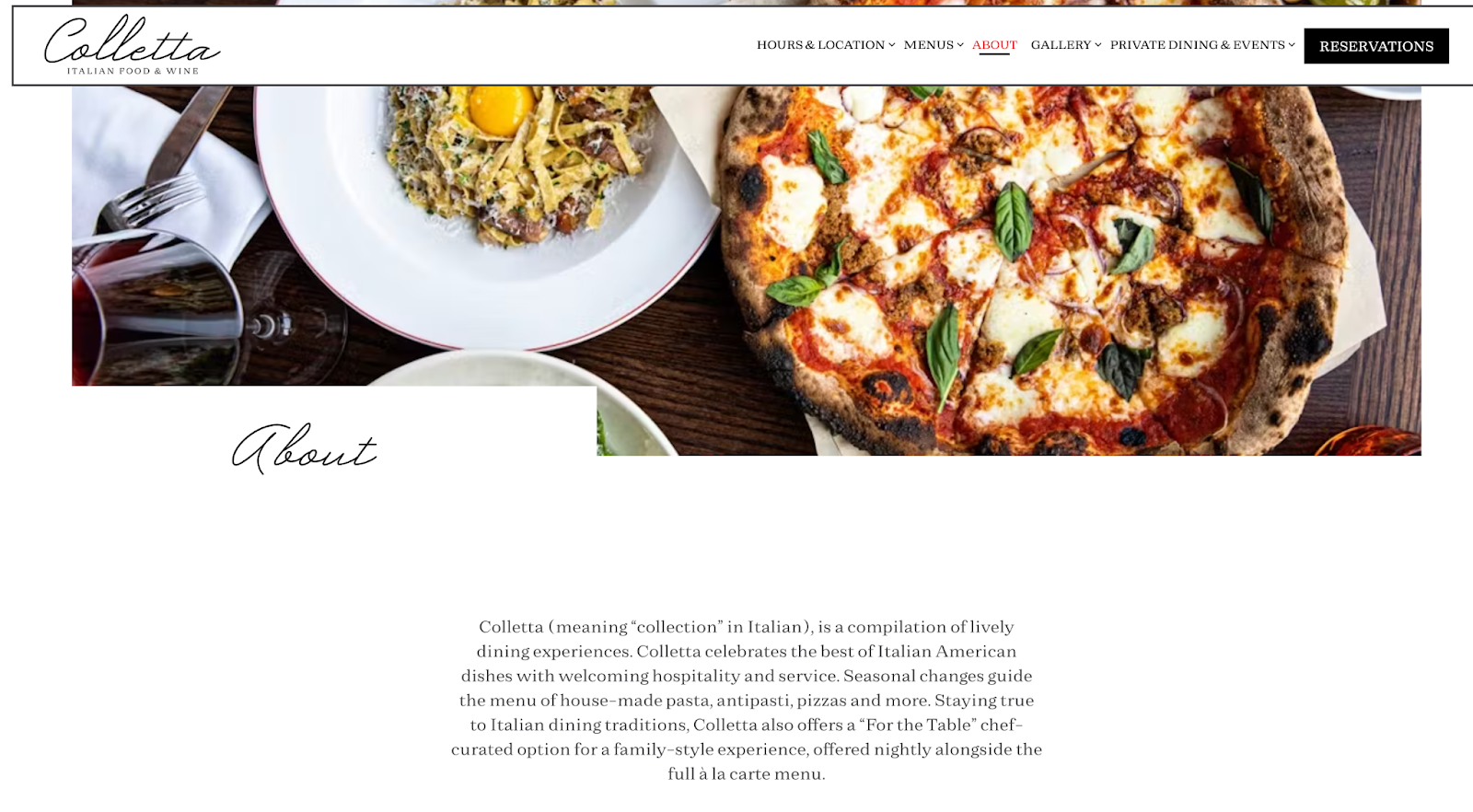
Task: Select the red About navigation link
Action: 994,45
